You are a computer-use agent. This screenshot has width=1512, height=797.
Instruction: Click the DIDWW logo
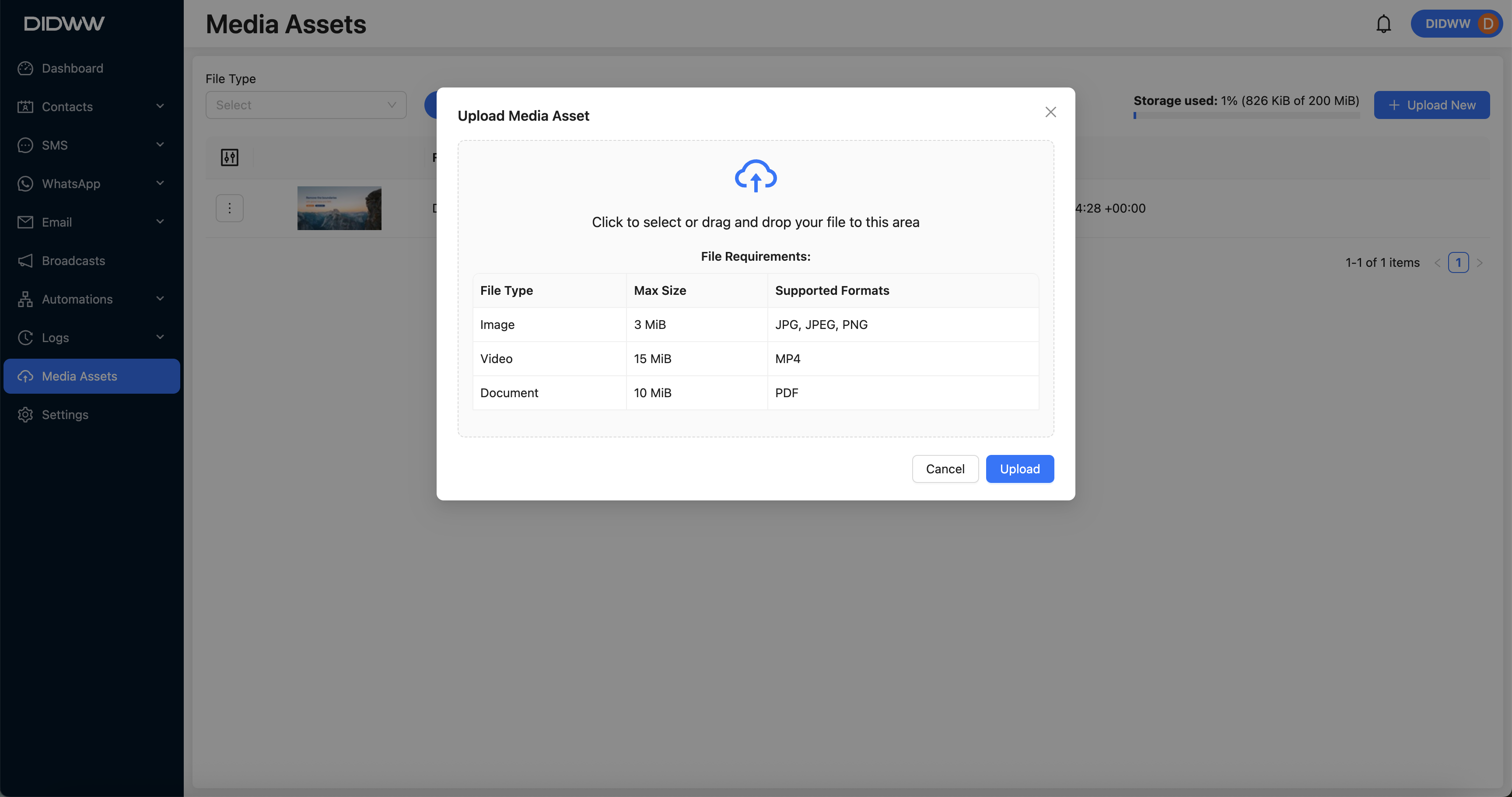(65, 24)
